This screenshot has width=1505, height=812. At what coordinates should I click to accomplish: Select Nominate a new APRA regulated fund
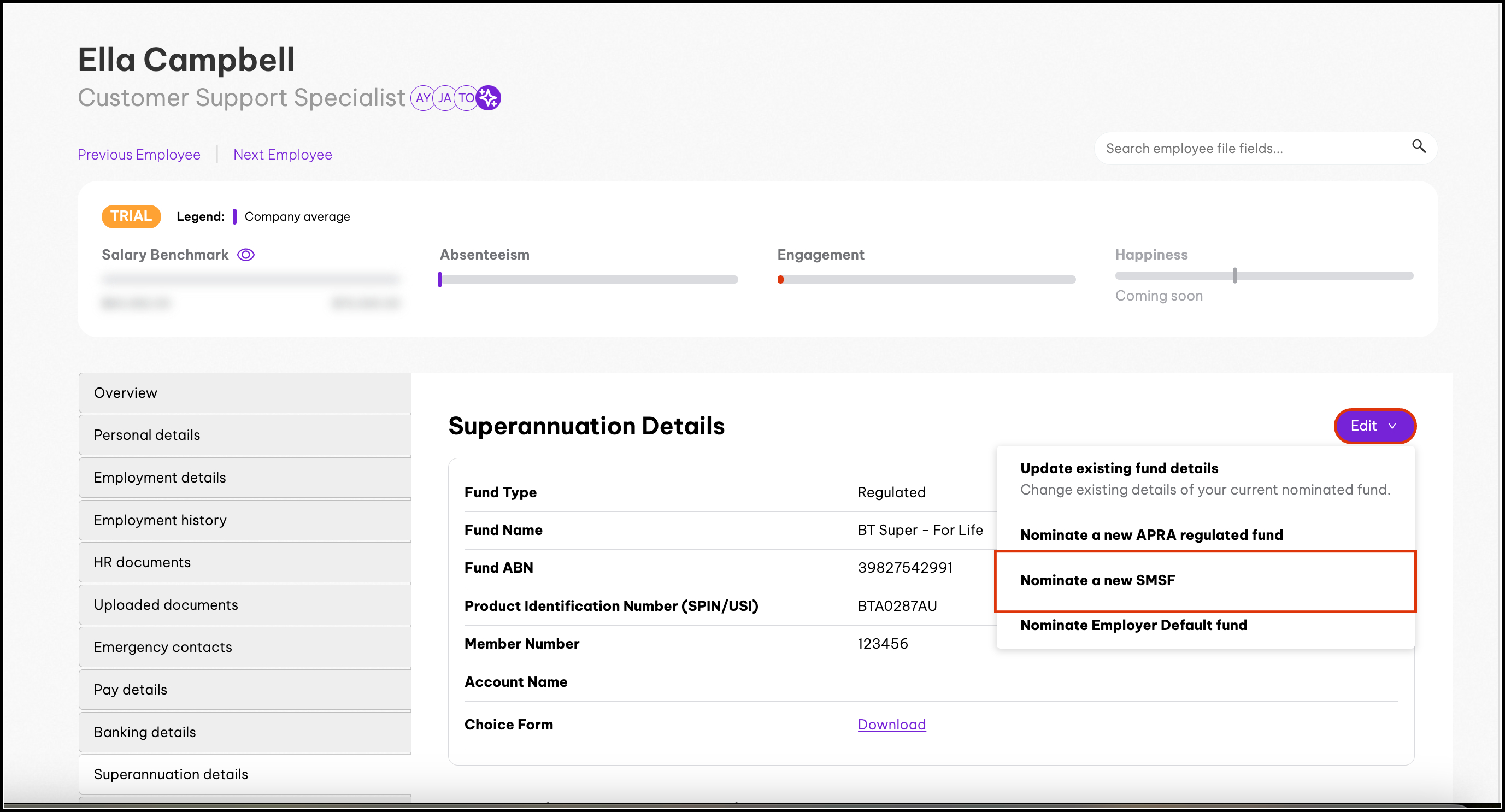(1151, 534)
